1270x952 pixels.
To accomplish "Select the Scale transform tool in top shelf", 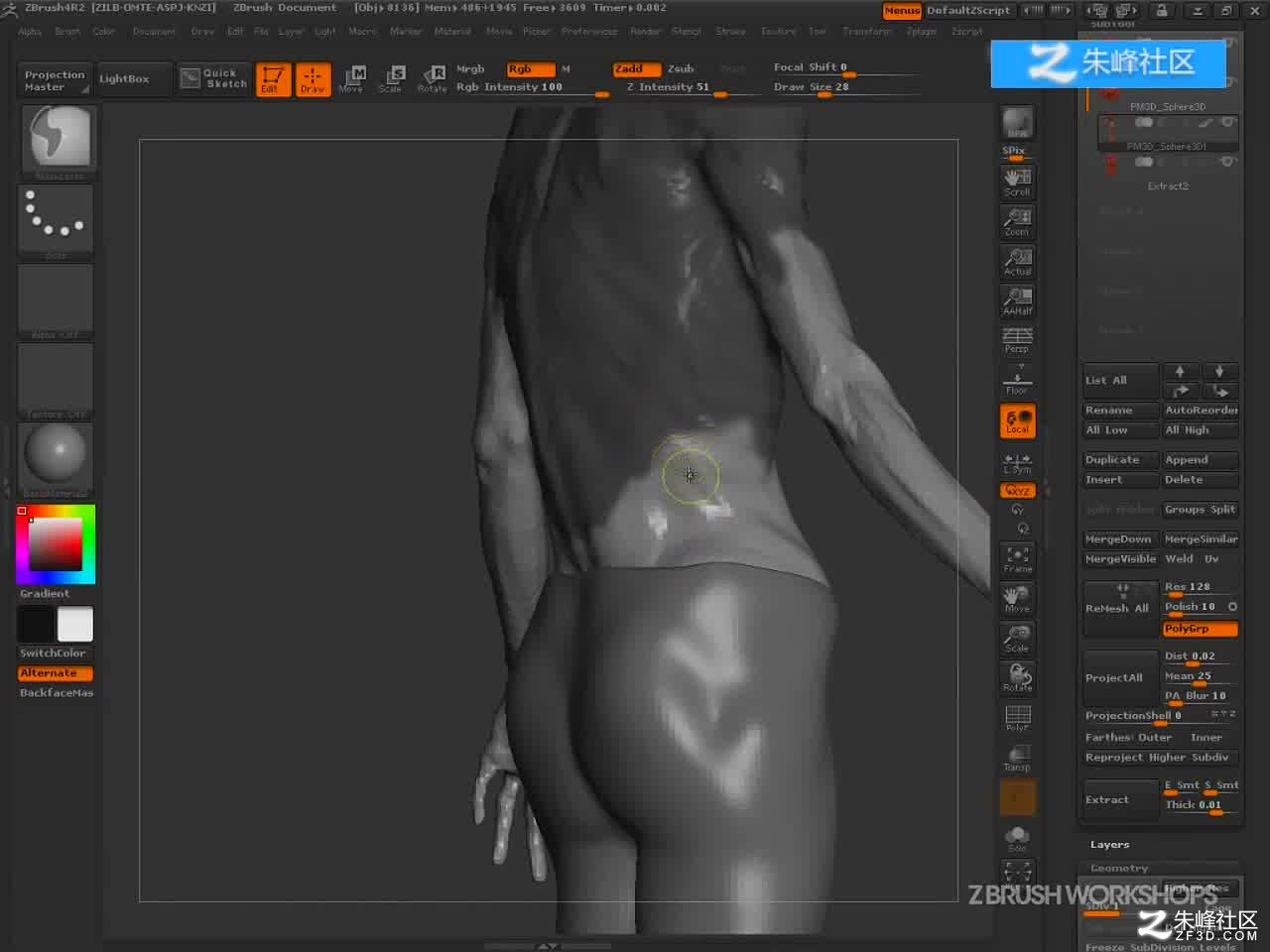I will tap(391, 79).
